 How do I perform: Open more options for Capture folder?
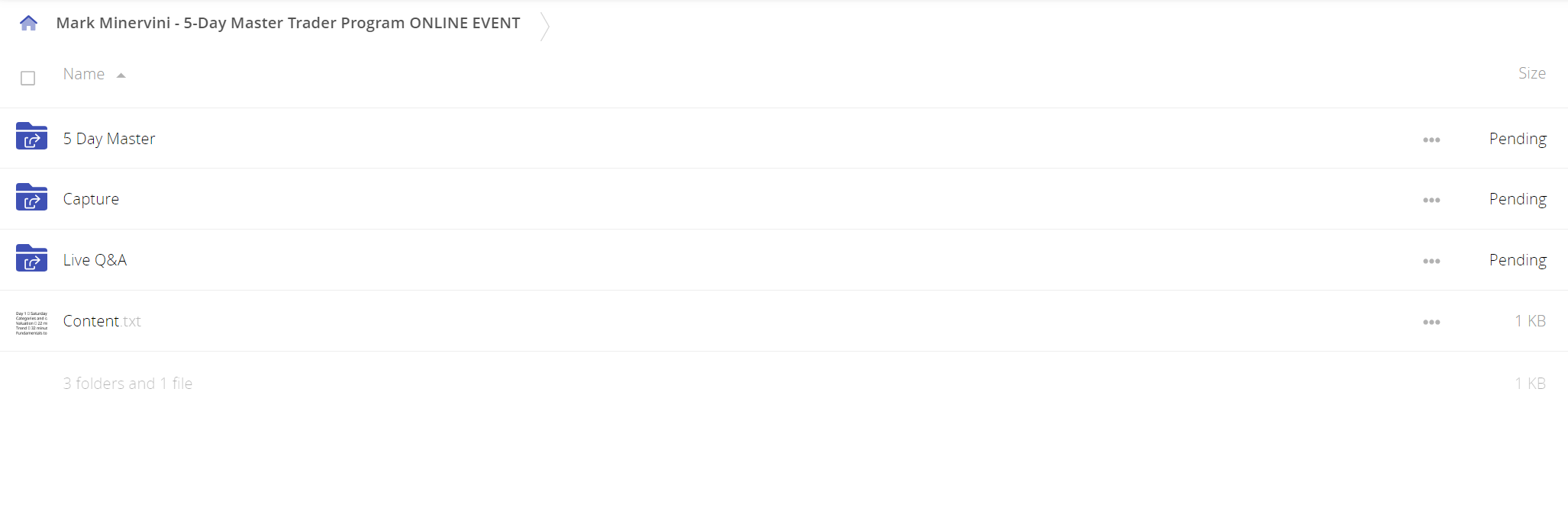pos(1431,200)
